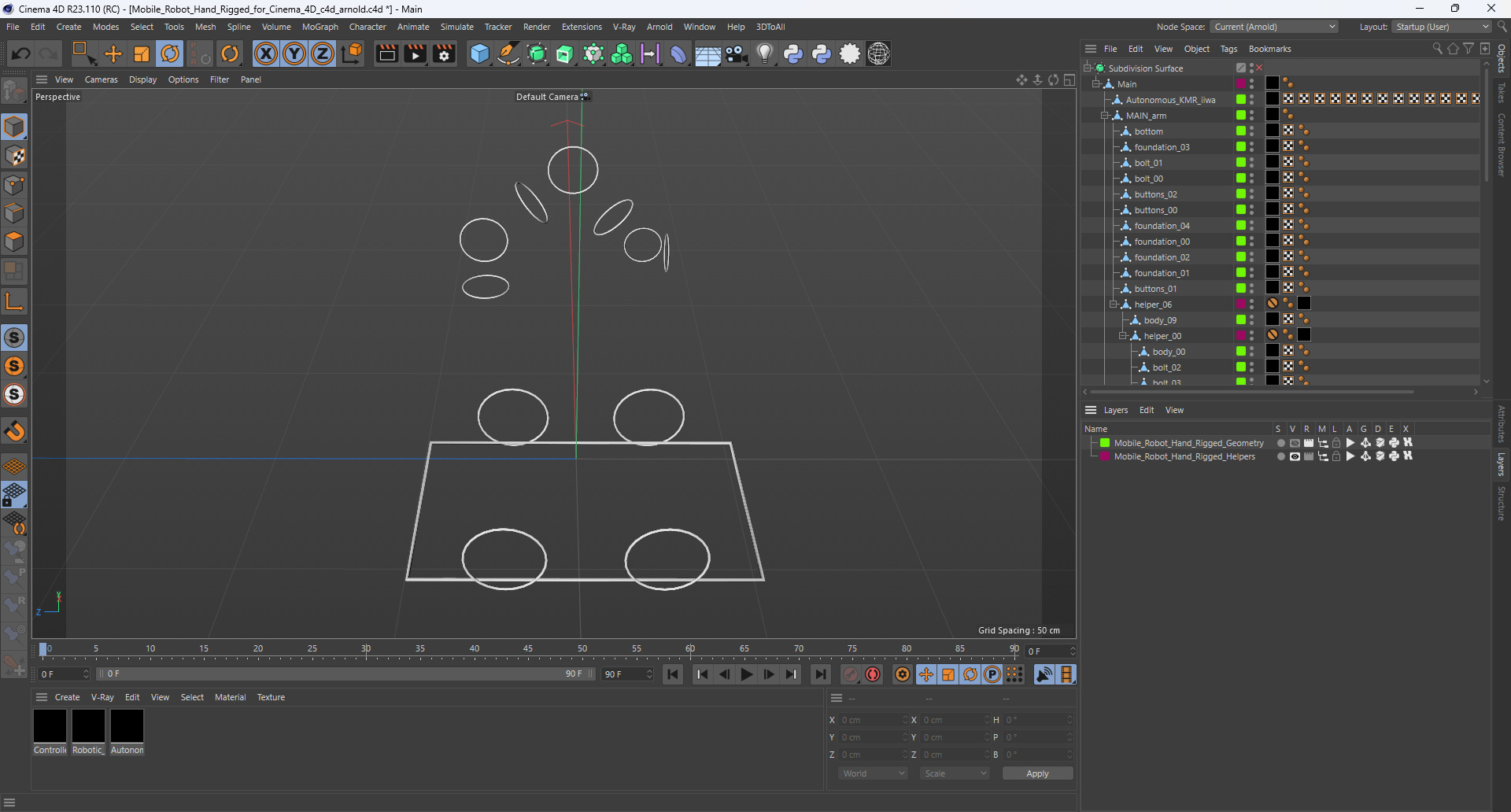Select Autonomous_KMR_iiwa object
Screen dimensions: 1511x812
coord(1170,100)
